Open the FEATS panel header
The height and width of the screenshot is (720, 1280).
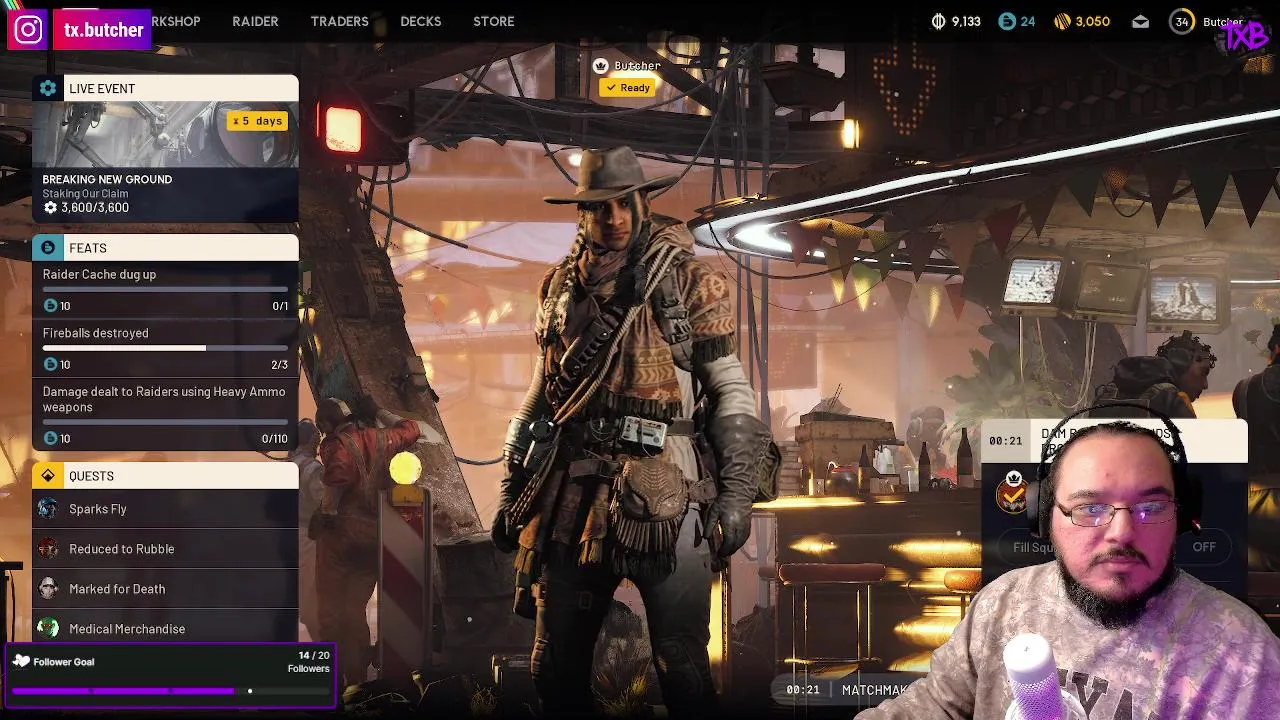tap(165, 248)
